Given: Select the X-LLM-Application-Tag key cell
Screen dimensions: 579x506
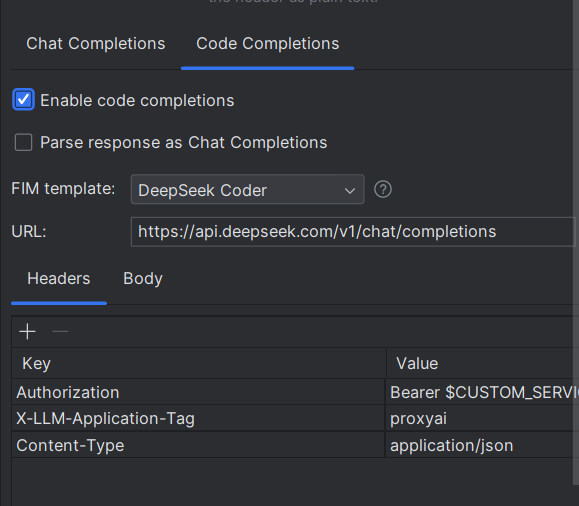Looking at the screenshot, I should pyautogui.click(x=199, y=418).
